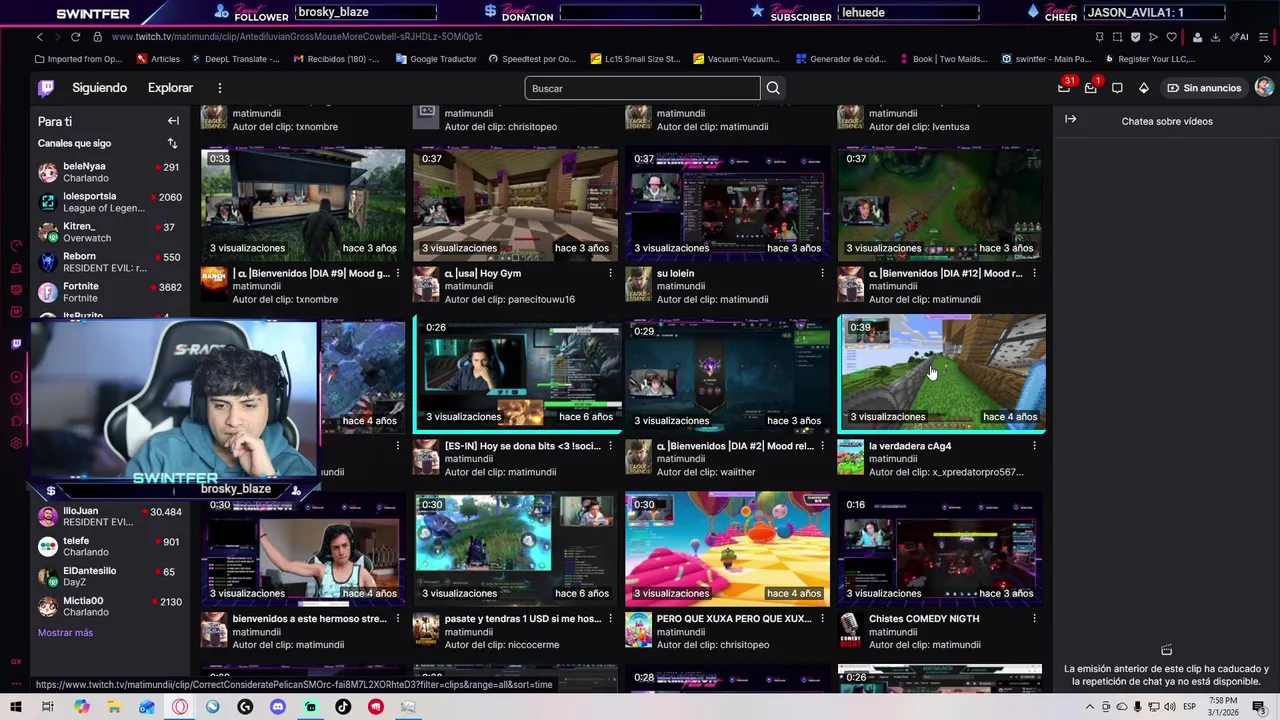Open volume control in system tray
The image size is (1280, 720).
[1169, 707]
